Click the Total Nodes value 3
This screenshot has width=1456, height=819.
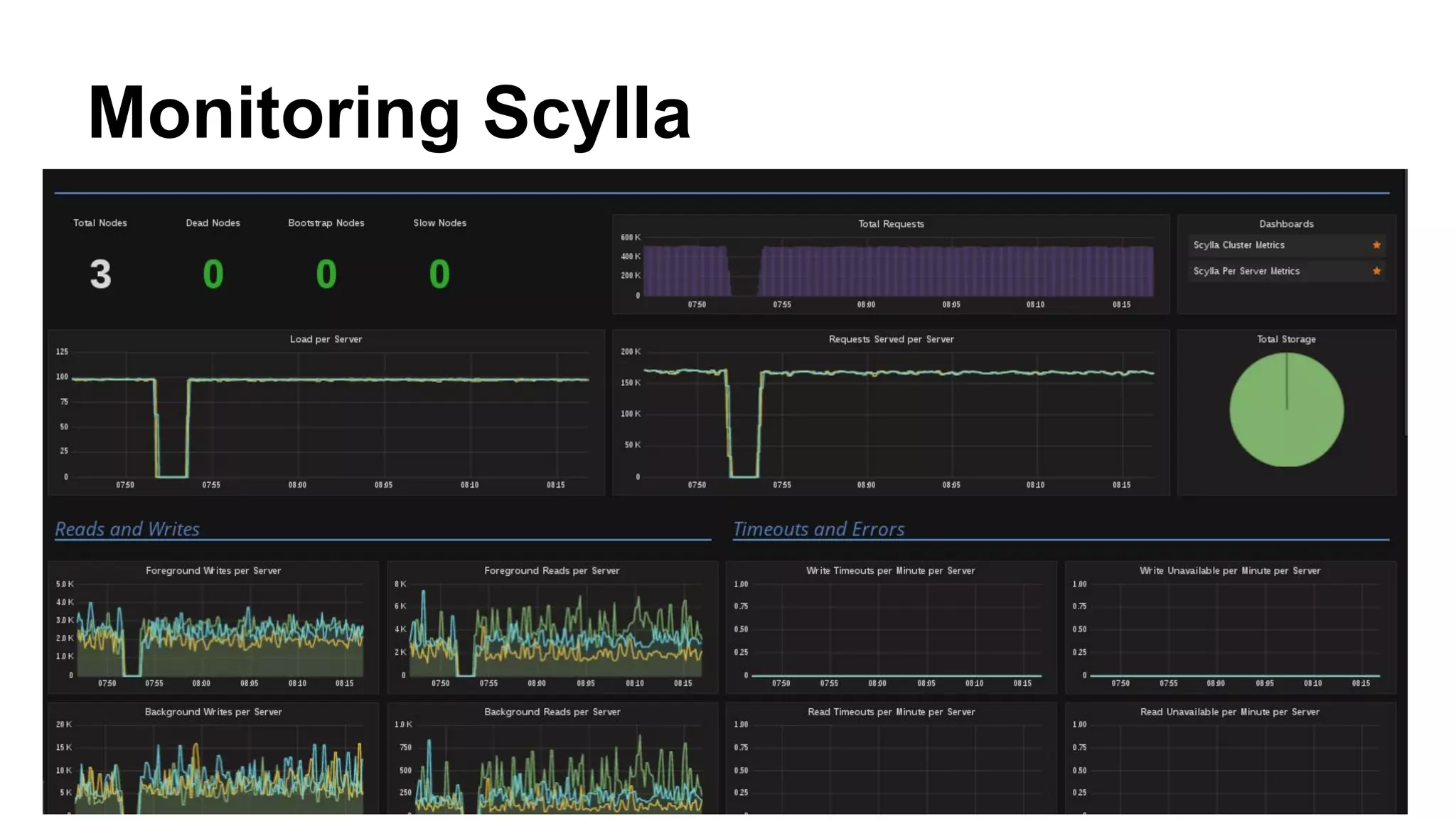coord(100,274)
